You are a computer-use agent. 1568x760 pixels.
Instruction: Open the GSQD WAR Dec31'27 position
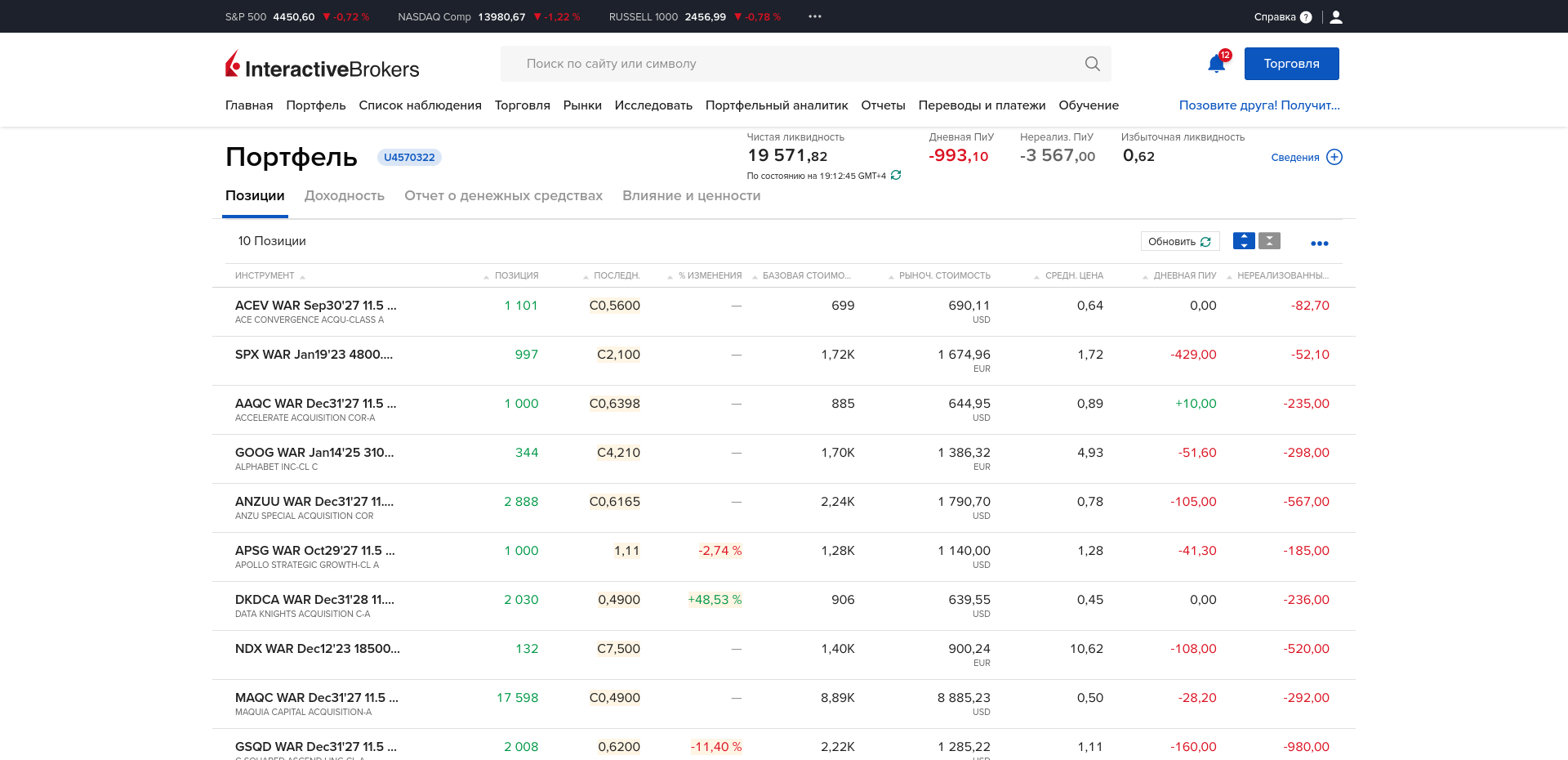[x=316, y=747]
